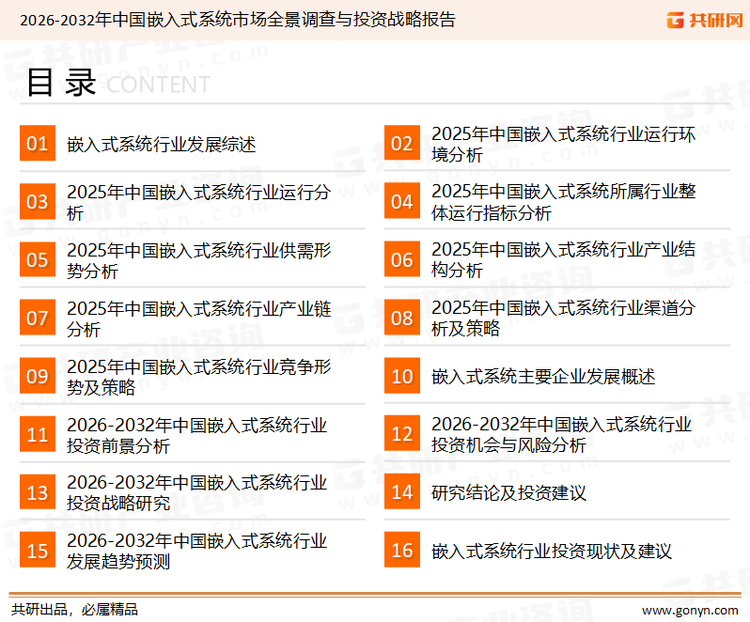The image size is (750, 622).
Task: Select chapter title 2026-2032年中国嵌入式系统行业发展趋势预测
Action: tap(197, 551)
